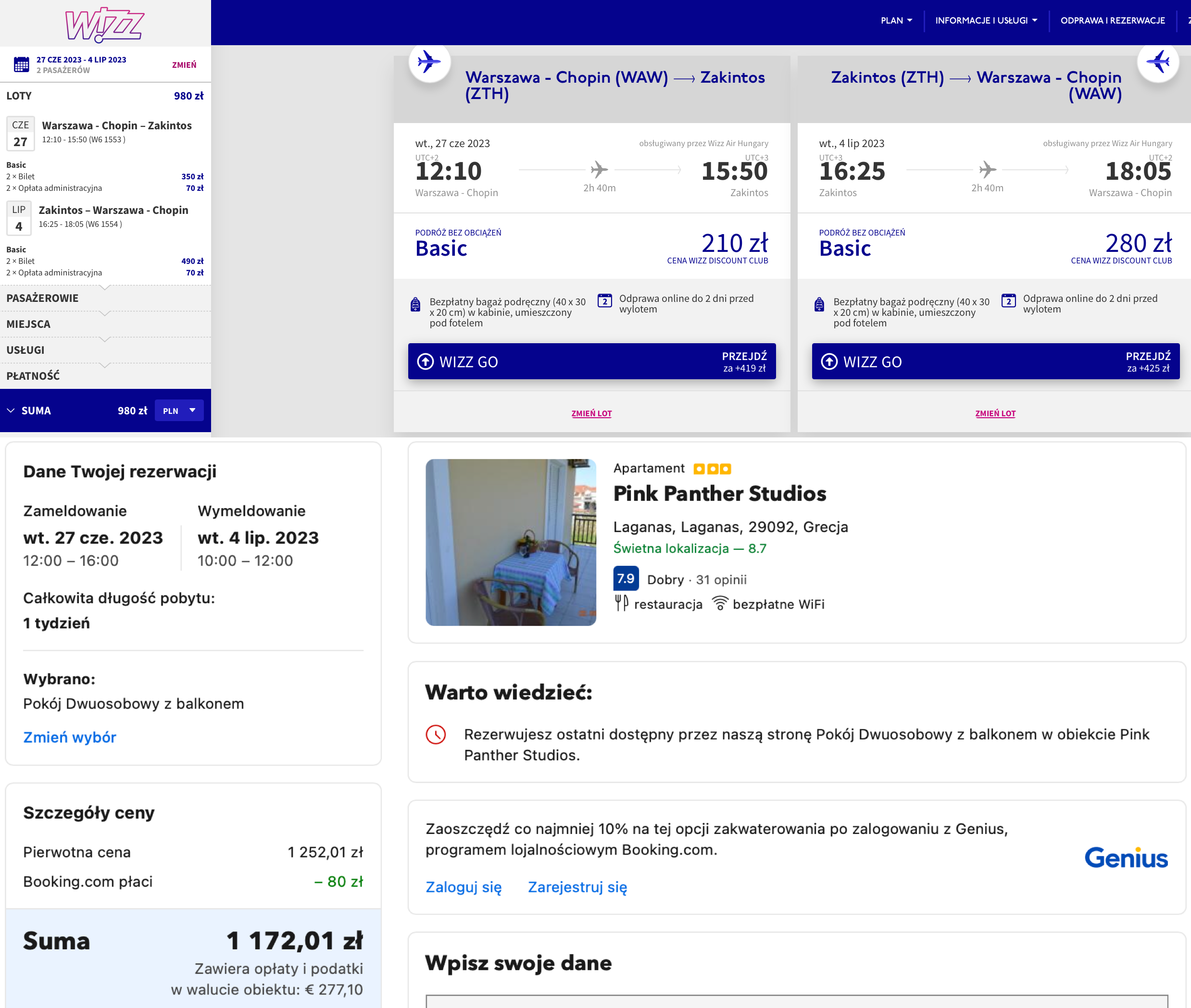This screenshot has width=1191, height=1008.
Task: Open ODPRAWA I REZERWACJE menu item
Action: pos(1112,21)
